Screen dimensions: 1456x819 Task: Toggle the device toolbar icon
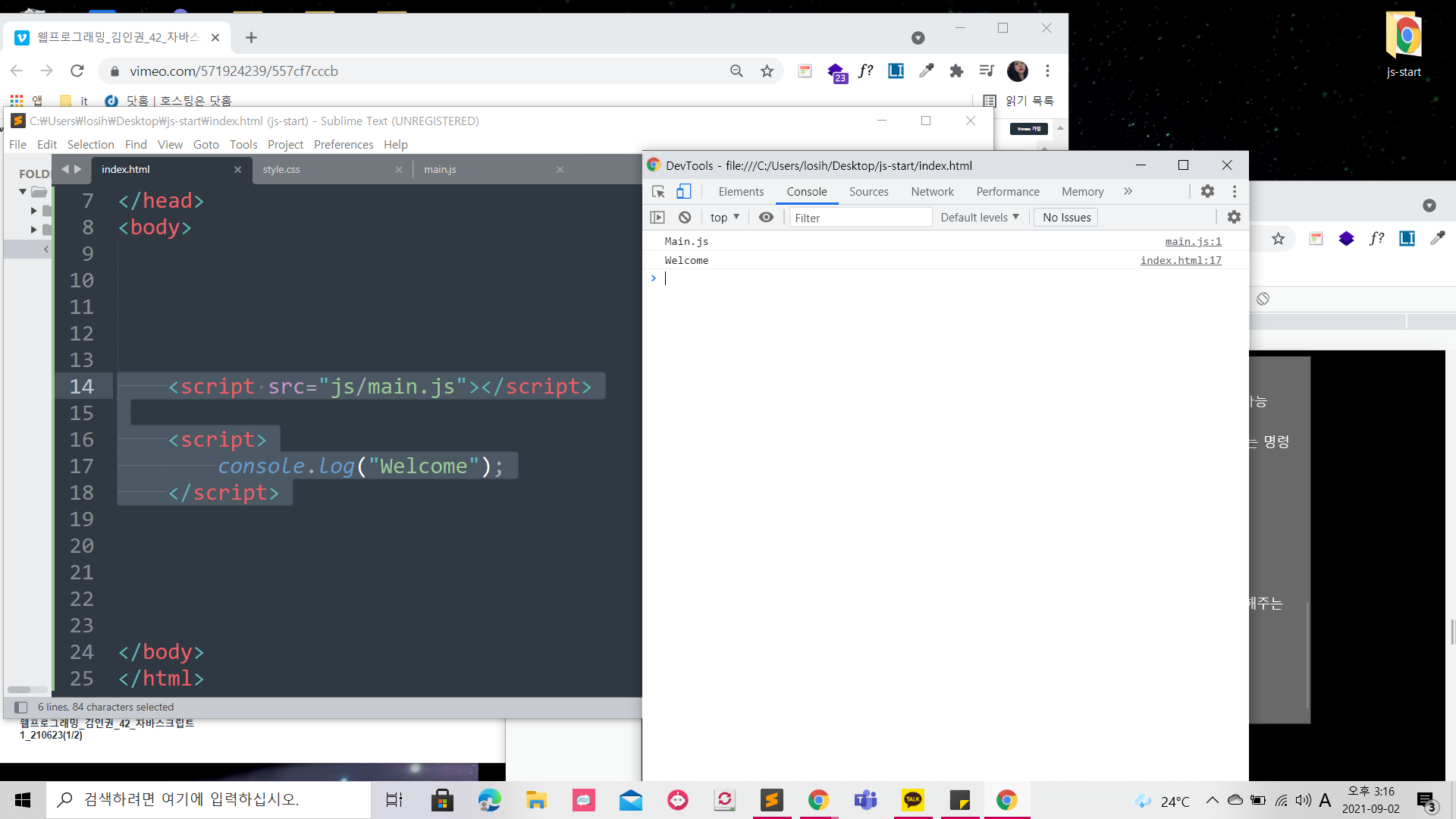683,192
